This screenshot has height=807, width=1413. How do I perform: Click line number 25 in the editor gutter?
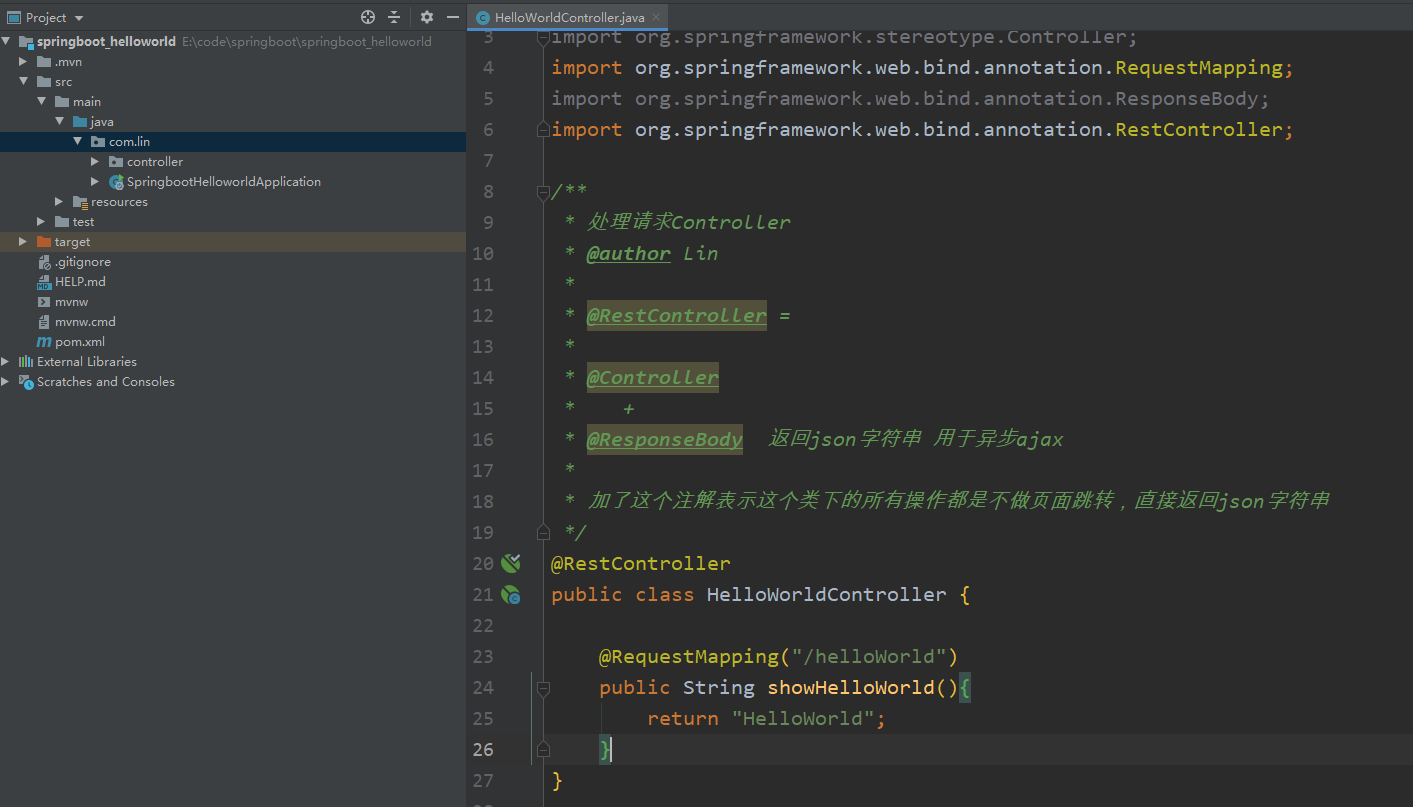coord(483,718)
